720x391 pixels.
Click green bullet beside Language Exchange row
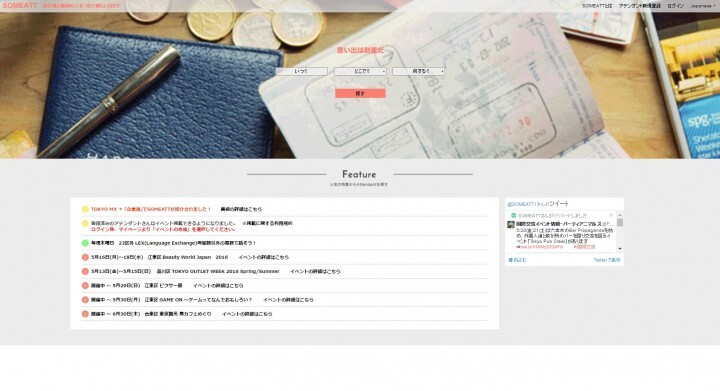[x=85, y=243]
